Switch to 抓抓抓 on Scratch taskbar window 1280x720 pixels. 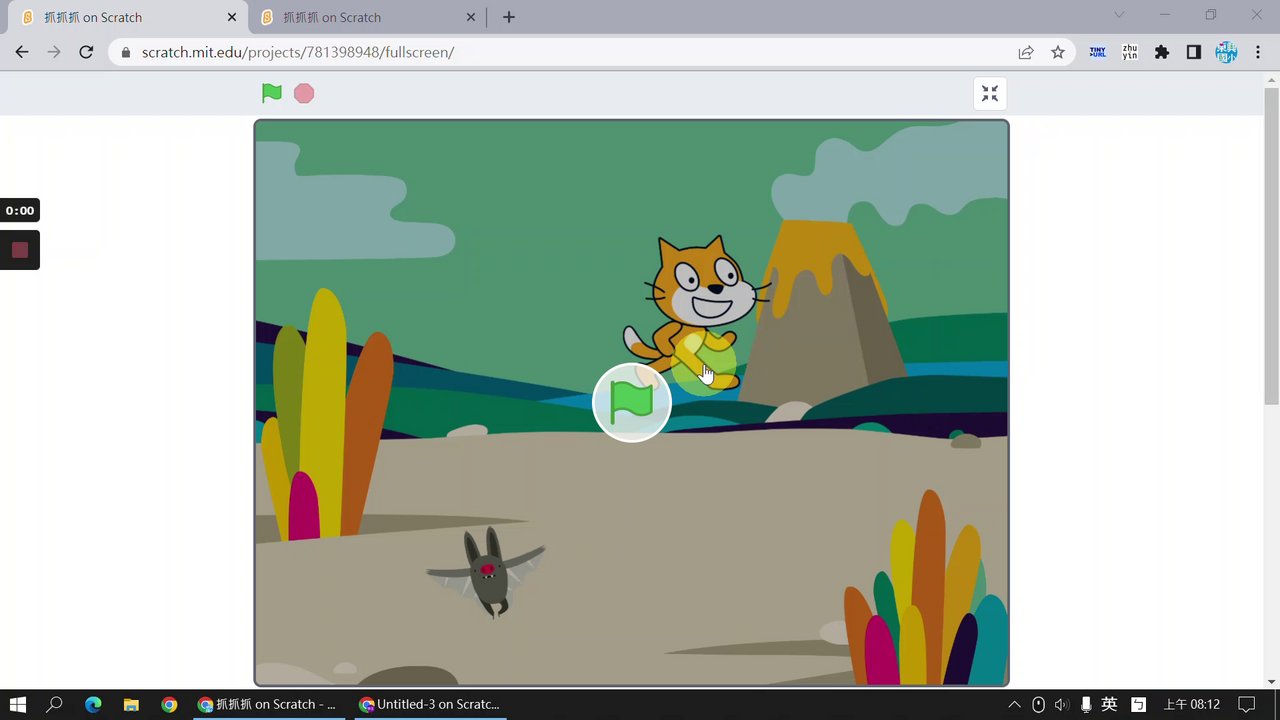pos(270,704)
